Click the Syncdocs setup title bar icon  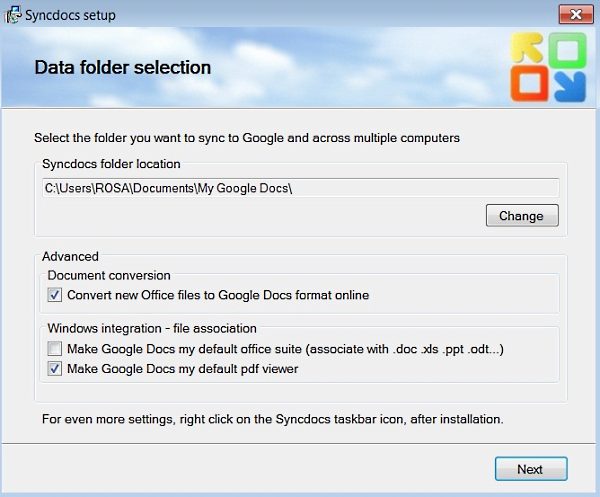15,15
